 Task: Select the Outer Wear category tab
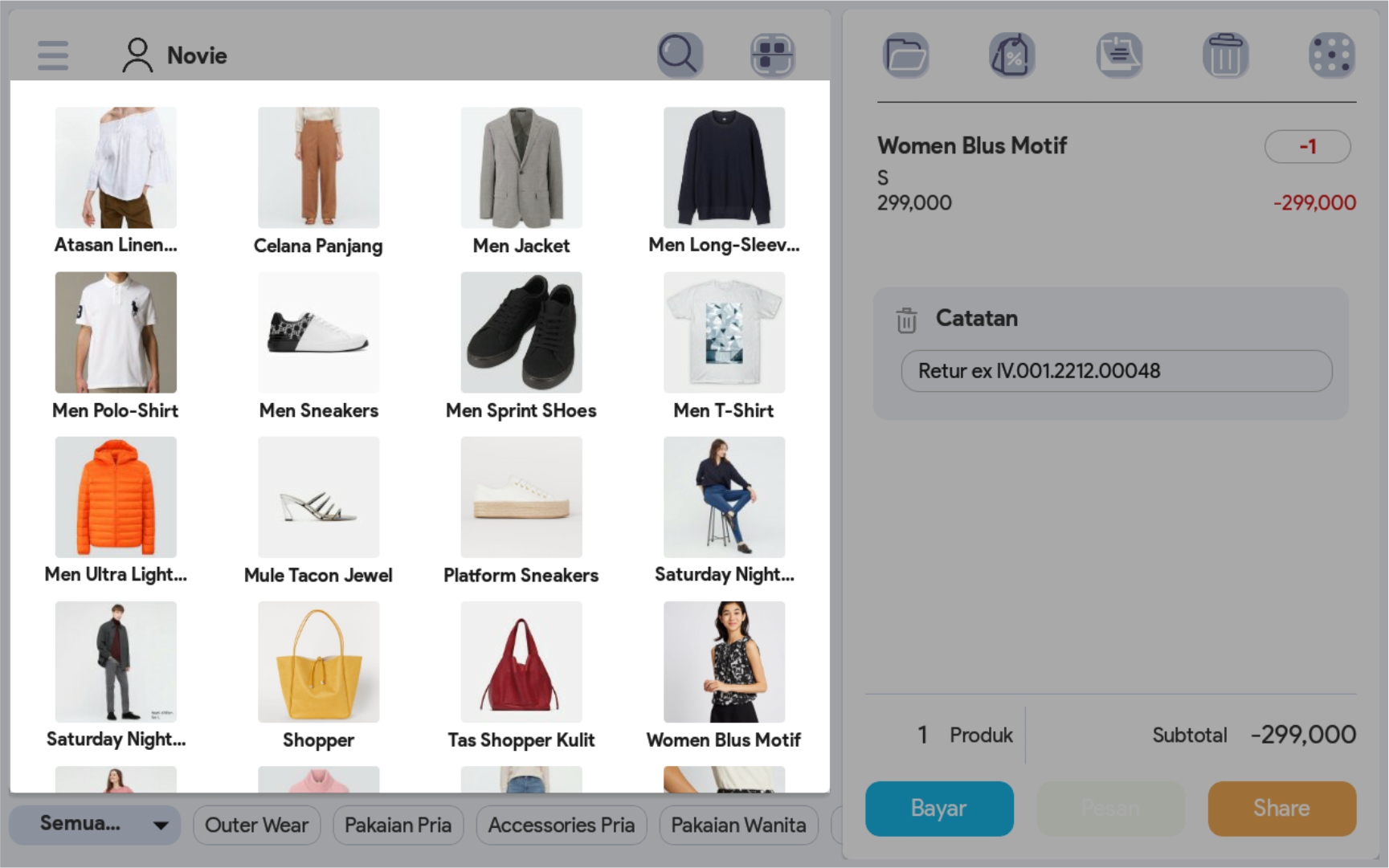[256, 825]
